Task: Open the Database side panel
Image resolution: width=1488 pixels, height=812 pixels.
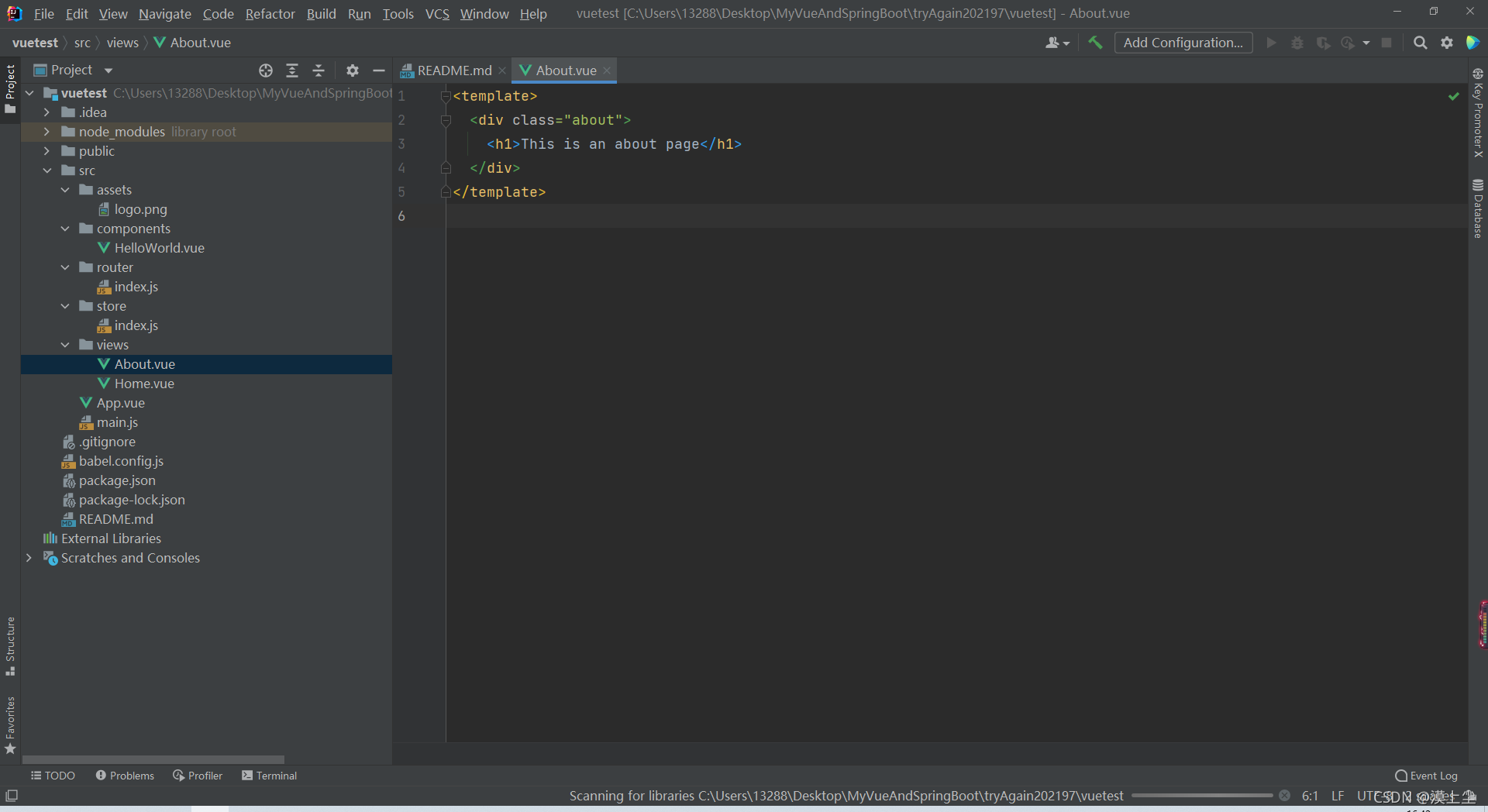Action: 1478,208
